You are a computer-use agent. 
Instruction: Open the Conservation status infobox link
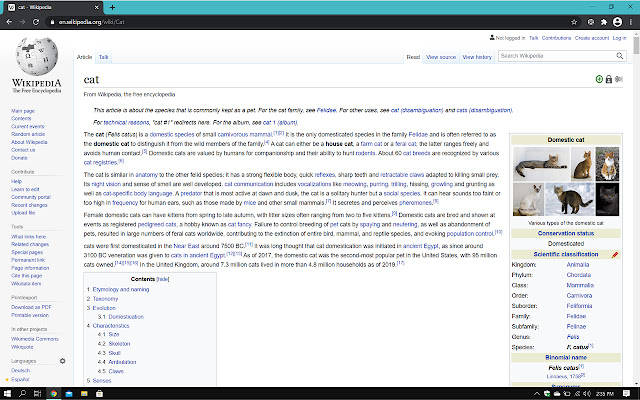click(566, 234)
